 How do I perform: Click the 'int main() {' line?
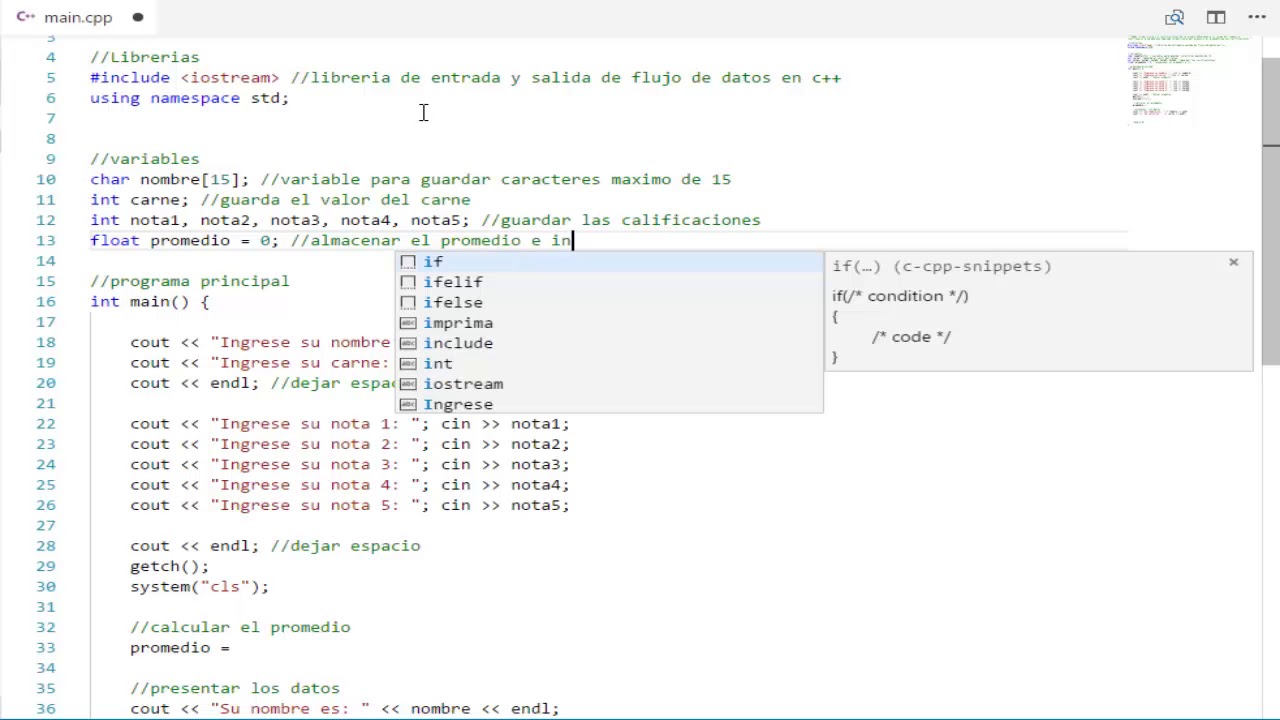(150, 301)
